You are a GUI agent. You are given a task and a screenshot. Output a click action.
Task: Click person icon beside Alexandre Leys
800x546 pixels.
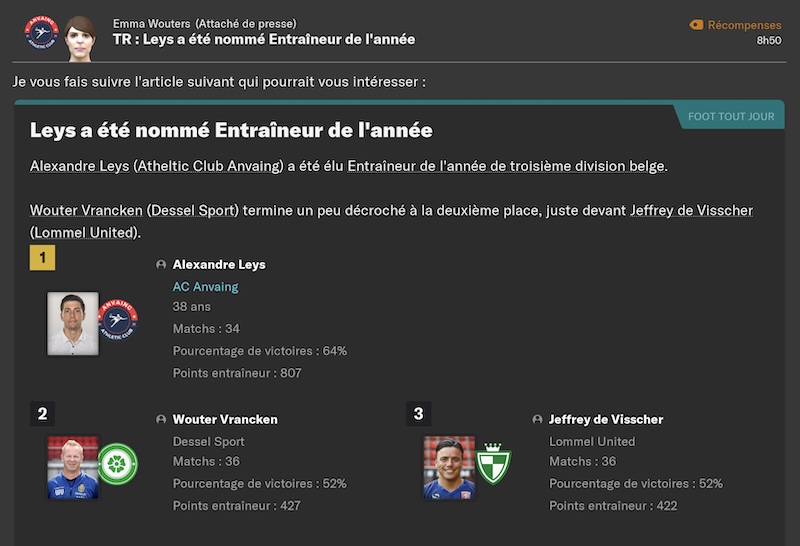point(161,264)
